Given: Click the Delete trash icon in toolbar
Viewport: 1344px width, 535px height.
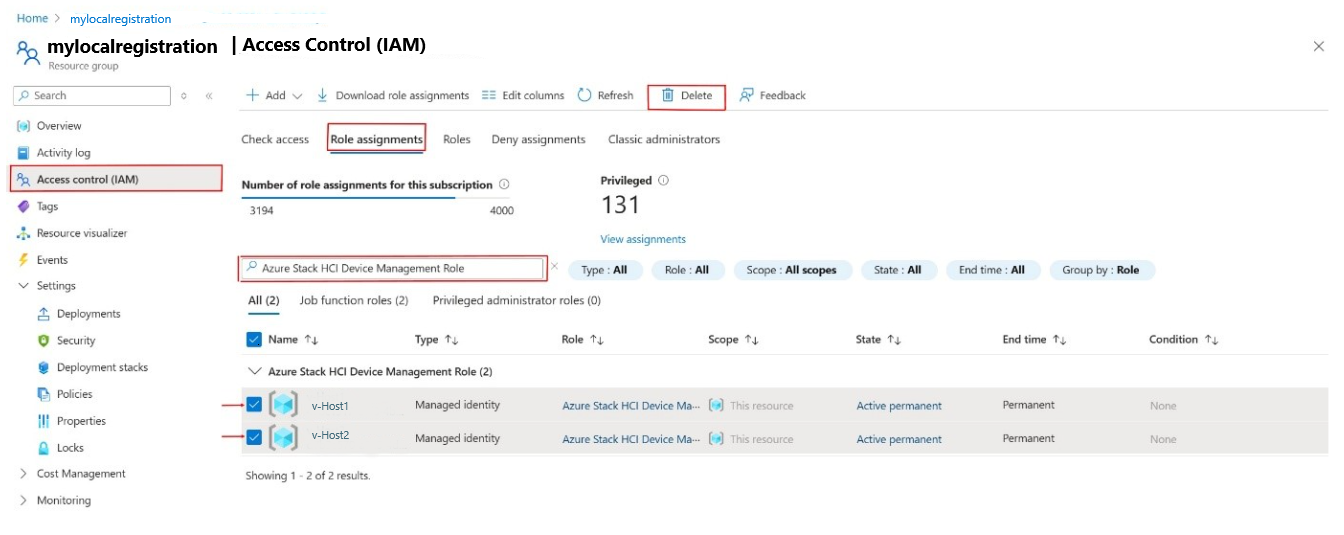Looking at the screenshot, I should coord(668,96).
